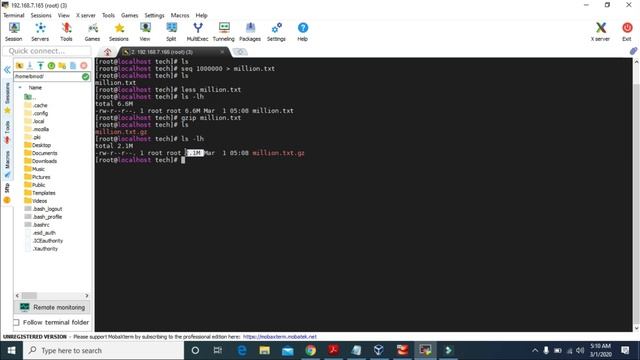Click the new tab button beside session tab
This screenshot has height=360, width=640.
point(240,52)
